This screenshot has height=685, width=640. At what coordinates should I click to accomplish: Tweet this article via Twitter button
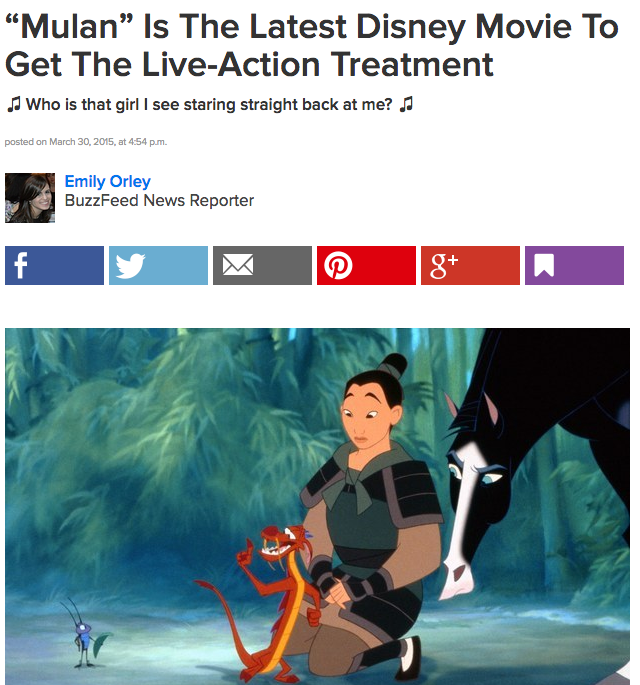click(158, 265)
